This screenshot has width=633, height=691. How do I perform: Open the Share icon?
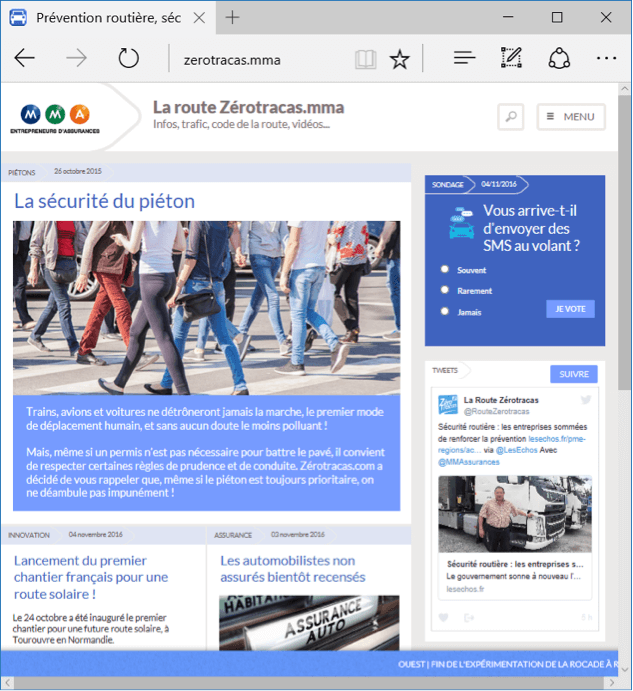(559, 58)
